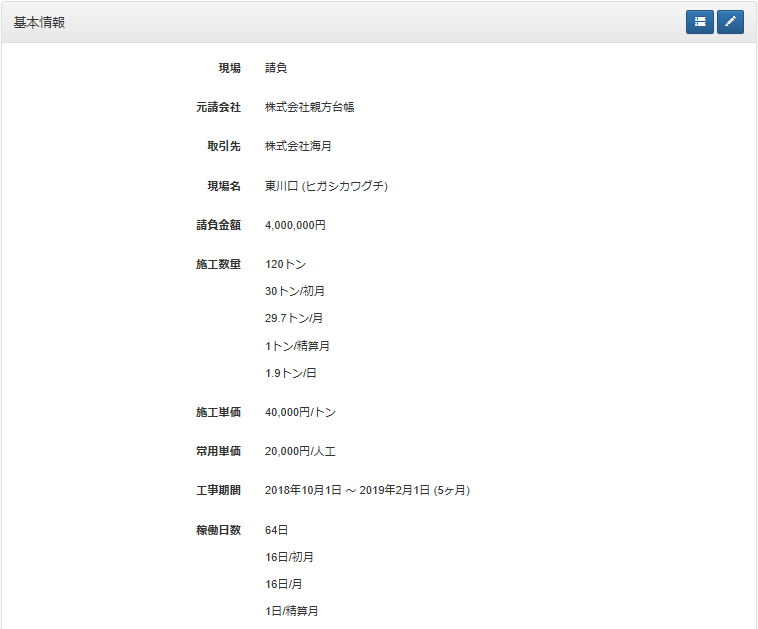Click the 元請会社 label
Screen dimensions: 758x629
(218, 107)
